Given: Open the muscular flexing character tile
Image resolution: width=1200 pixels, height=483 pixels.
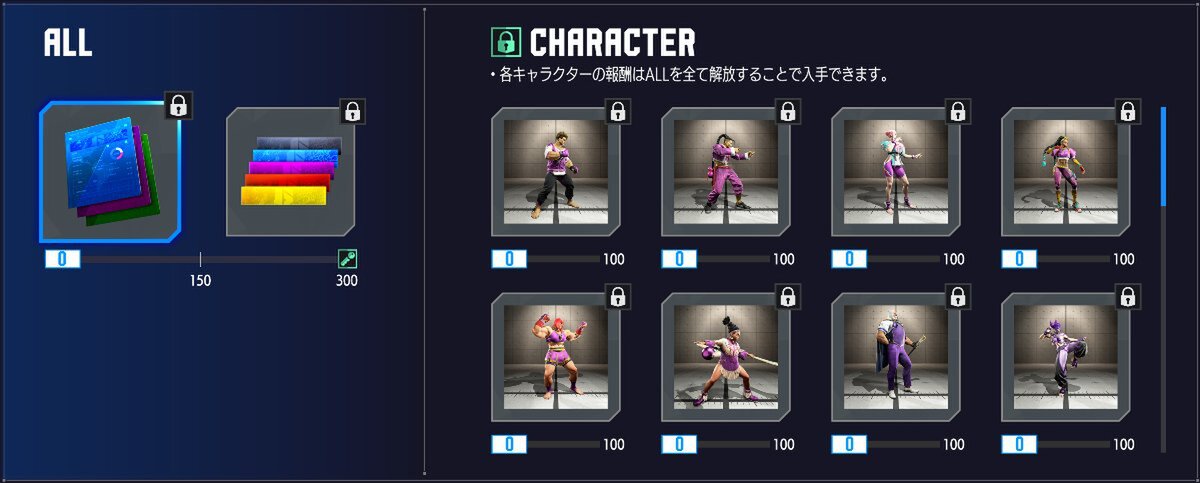Looking at the screenshot, I should point(557,357).
